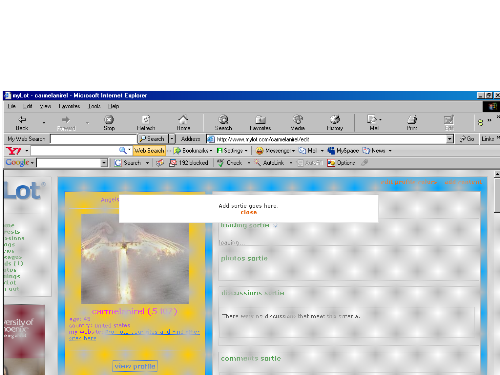Click the discussions sortie heading
Image resolution: width=500 pixels, height=375 pixels.
coord(253,293)
